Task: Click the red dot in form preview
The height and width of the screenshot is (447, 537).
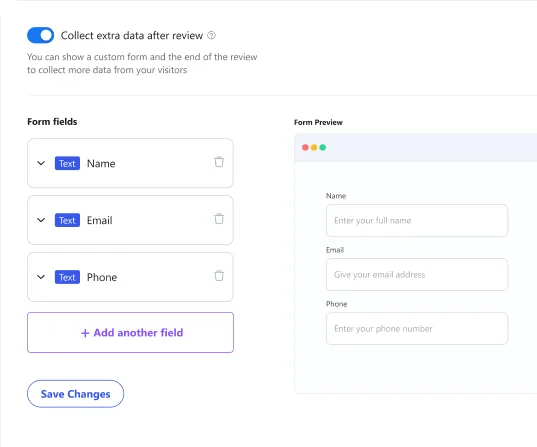Action: point(305,147)
